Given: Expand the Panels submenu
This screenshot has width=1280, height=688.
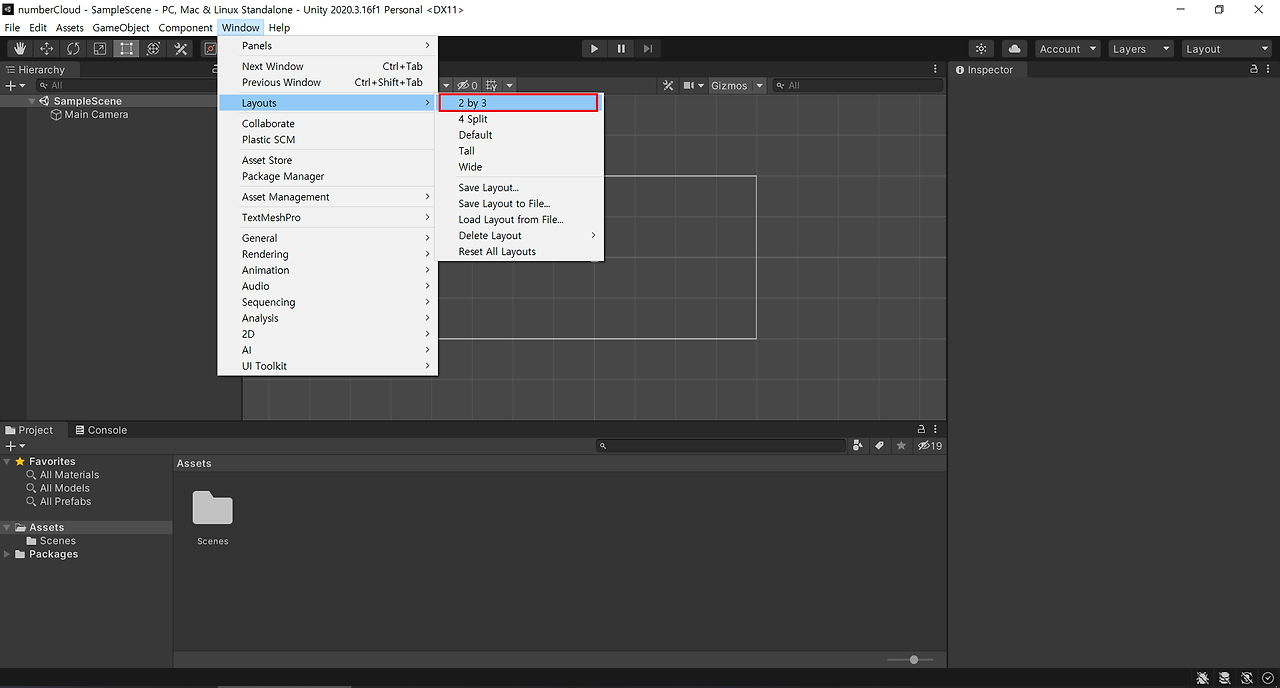Looking at the screenshot, I should click(x=327, y=46).
